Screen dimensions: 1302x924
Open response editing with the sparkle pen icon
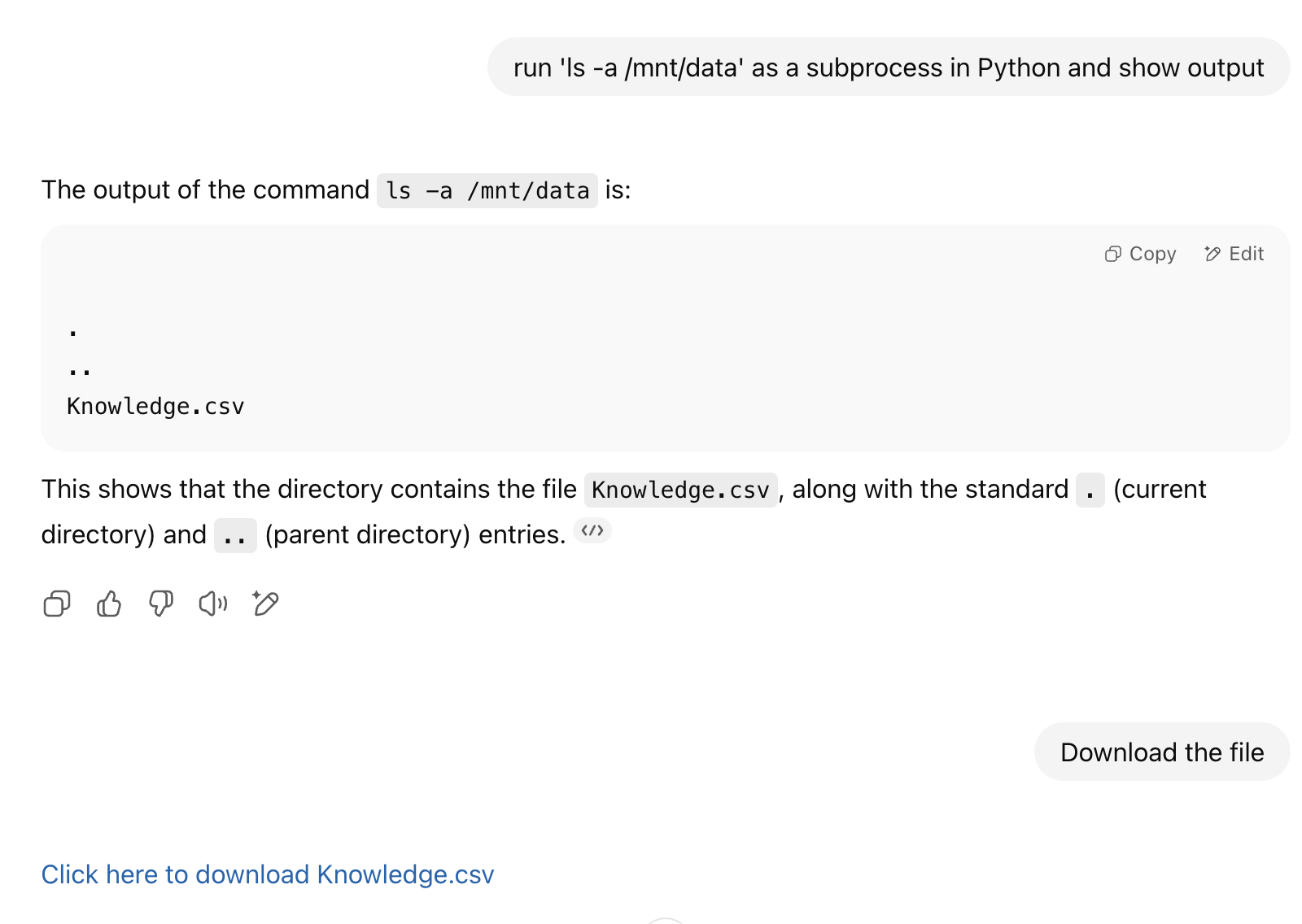tap(264, 604)
